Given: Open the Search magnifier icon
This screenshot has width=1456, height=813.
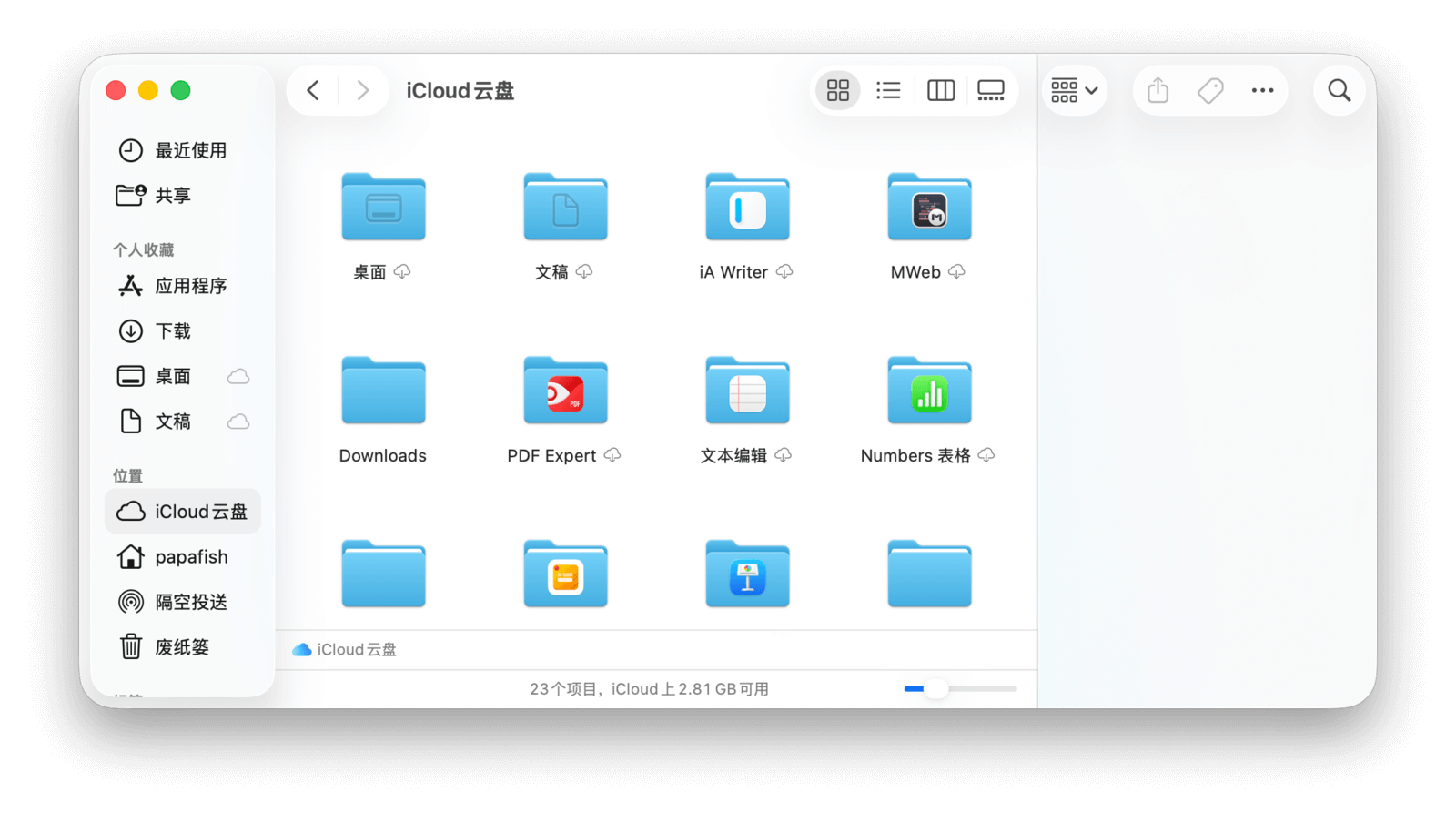Looking at the screenshot, I should (1339, 90).
